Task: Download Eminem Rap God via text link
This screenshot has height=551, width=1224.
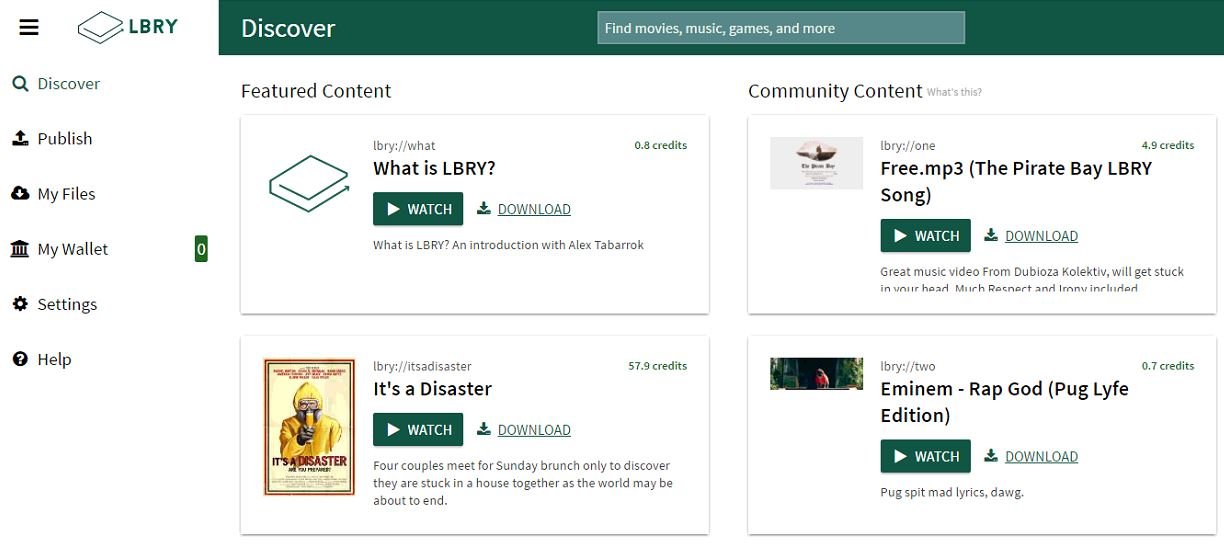Action: [x=1041, y=457]
